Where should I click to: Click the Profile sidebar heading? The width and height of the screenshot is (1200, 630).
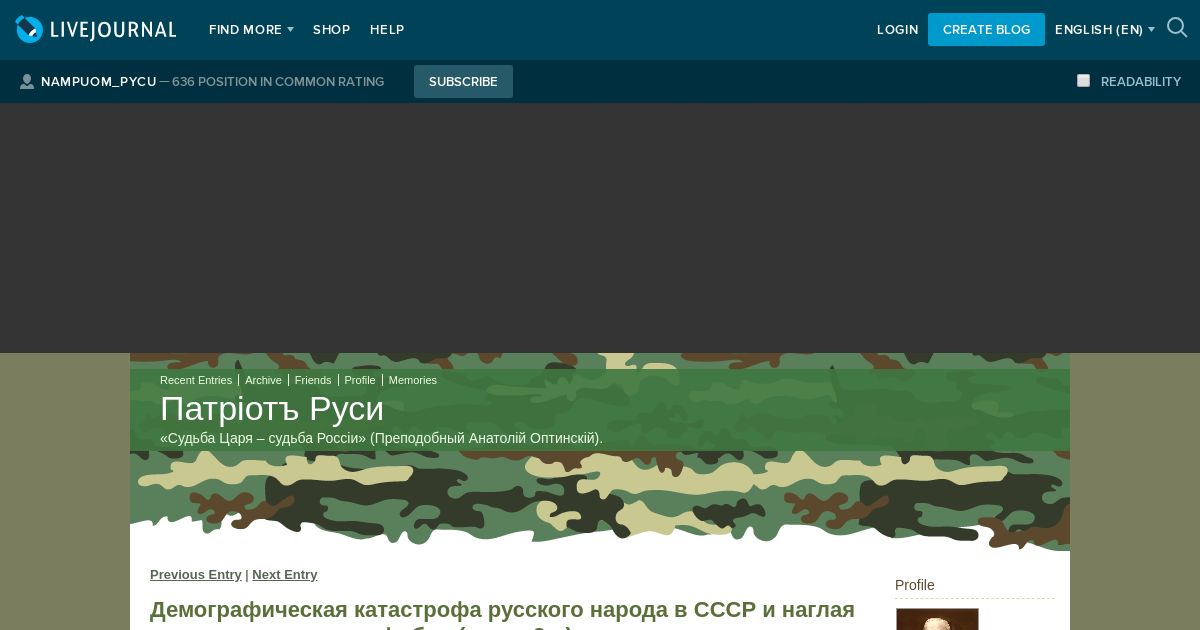[915, 585]
